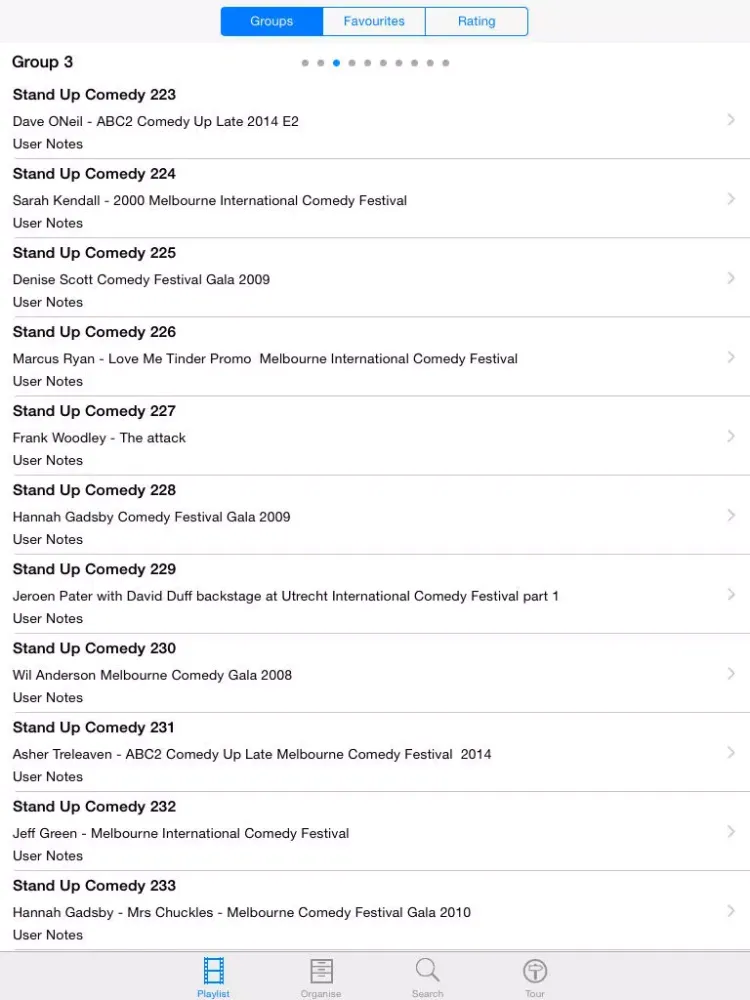The width and height of the screenshot is (750, 1000).
Task: Tap chevron for Stand Up Comedy 233
Action: click(x=731, y=910)
